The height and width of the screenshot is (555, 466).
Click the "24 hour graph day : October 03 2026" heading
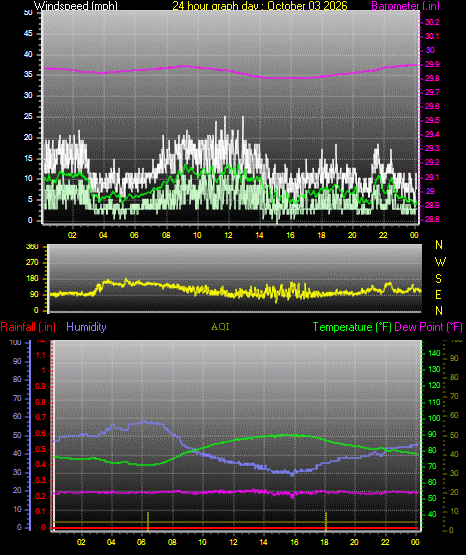pyautogui.click(x=260, y=5)
